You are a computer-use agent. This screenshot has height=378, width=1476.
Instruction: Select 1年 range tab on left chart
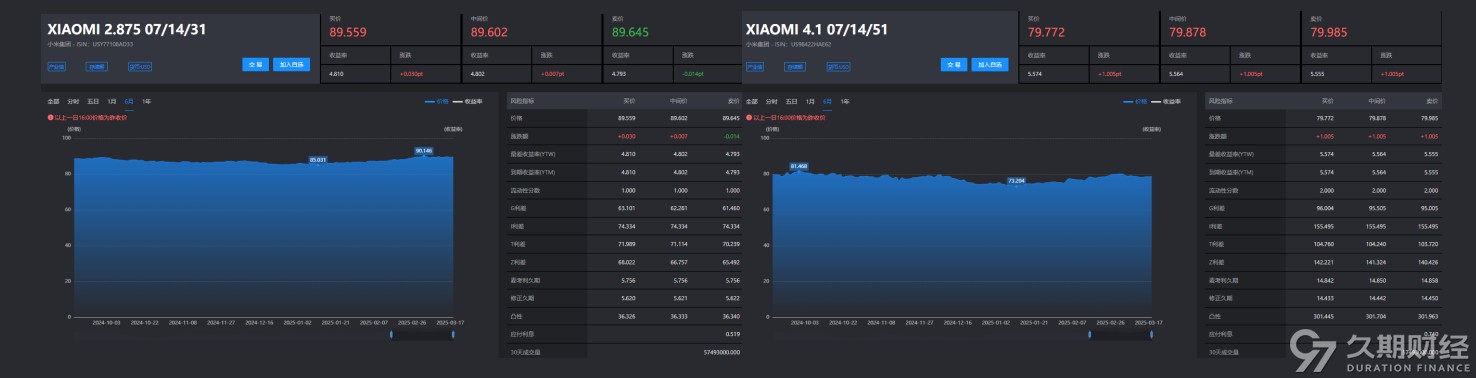[x=146, y=102]
